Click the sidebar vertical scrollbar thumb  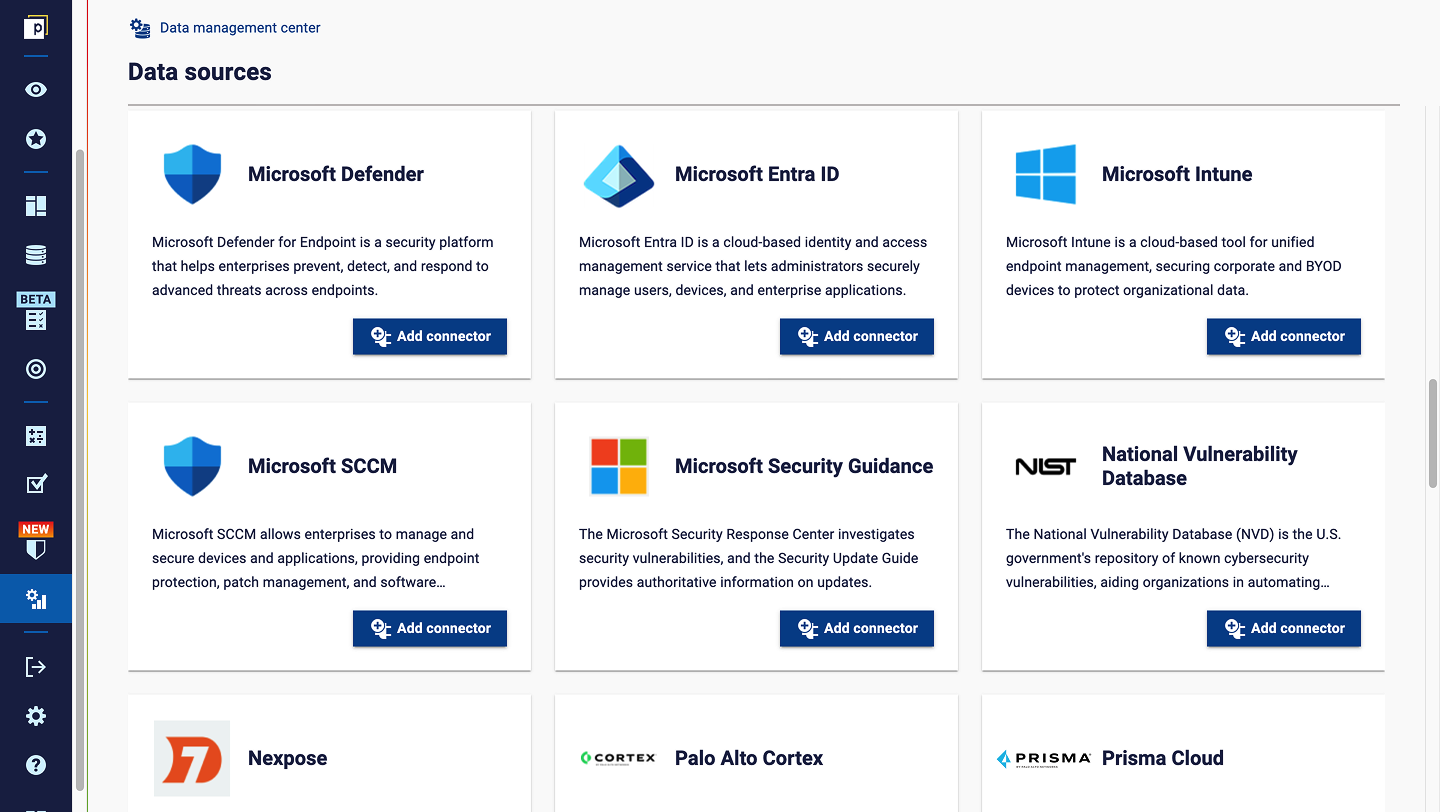point(80,470)
